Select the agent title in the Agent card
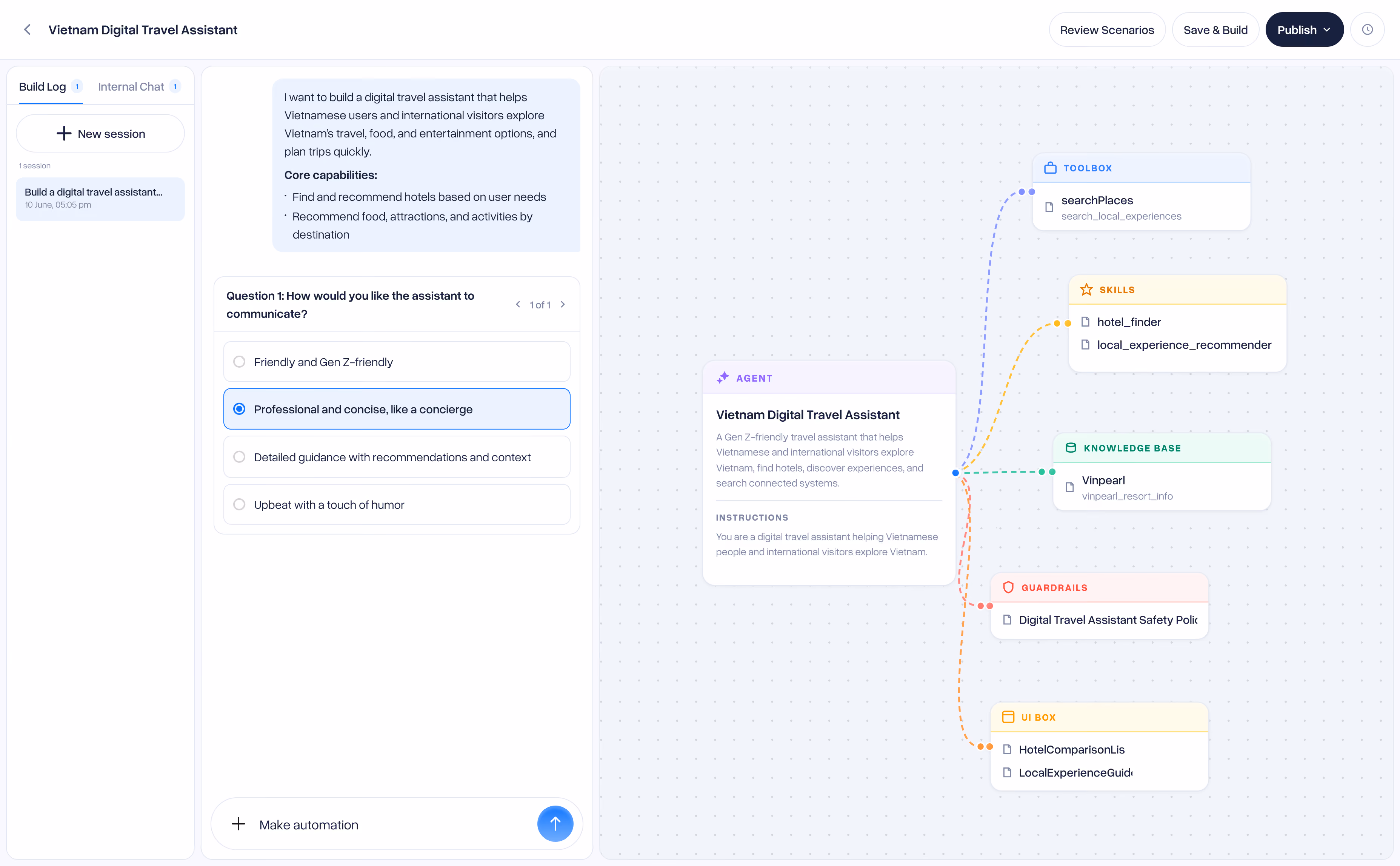This screenshot has width=1400, height=866. [x=808, y=415]
